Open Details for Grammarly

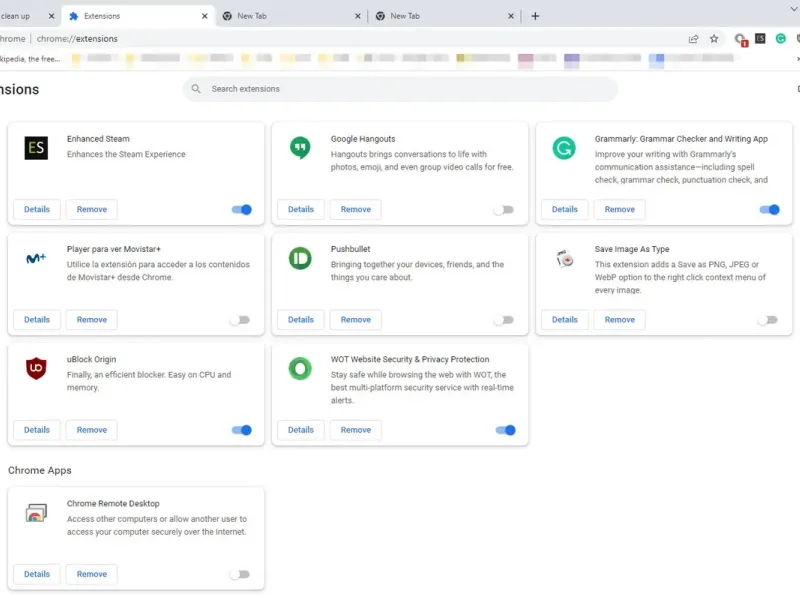[564, 209]
